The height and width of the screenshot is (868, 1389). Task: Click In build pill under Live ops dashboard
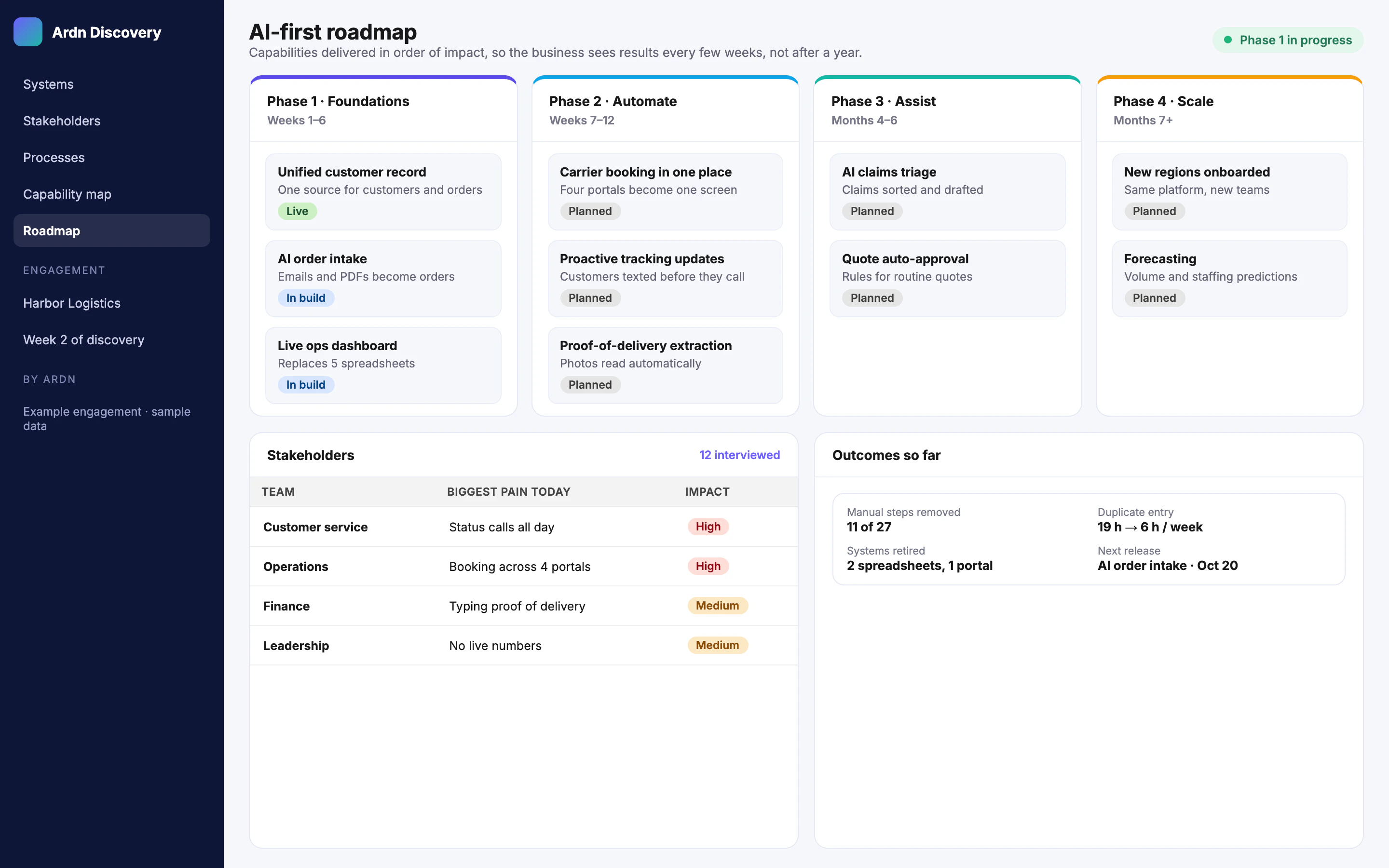coord(306,385)
